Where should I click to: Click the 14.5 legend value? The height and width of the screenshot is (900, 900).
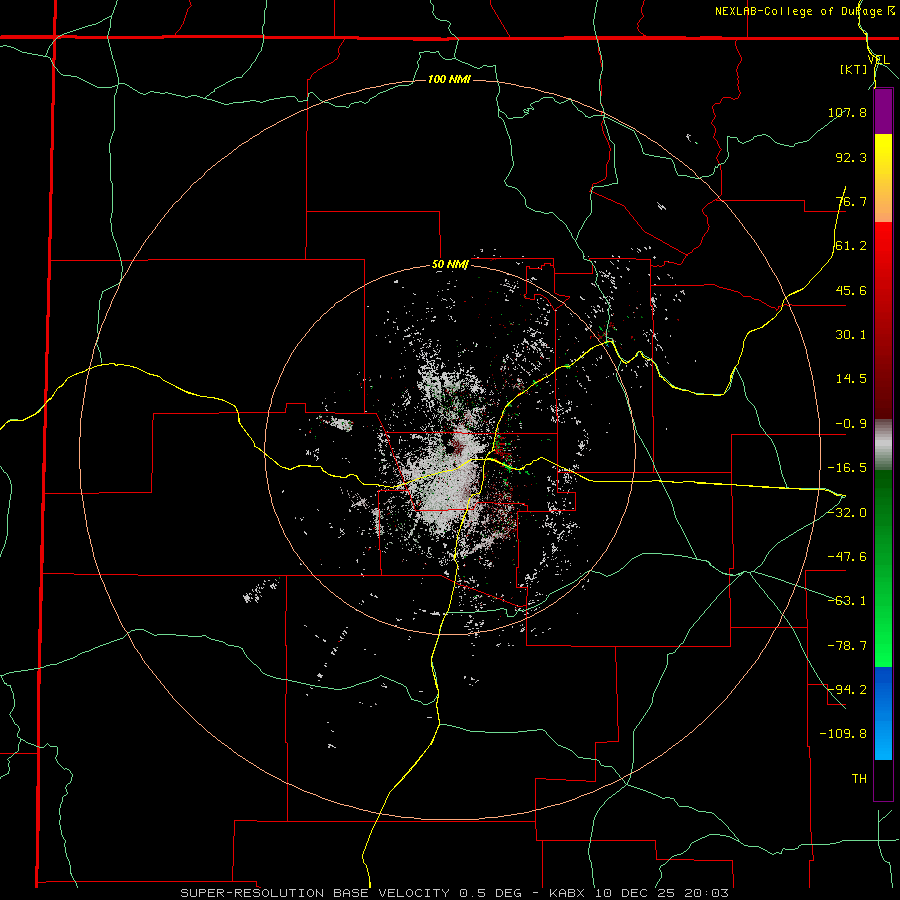[x=851, y=379]
